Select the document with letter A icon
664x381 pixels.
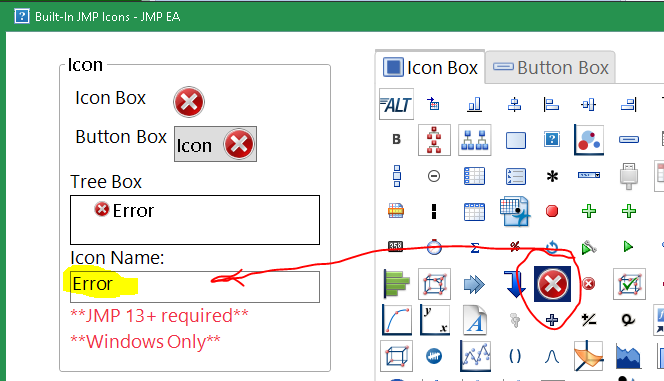(x=475, y=320)
